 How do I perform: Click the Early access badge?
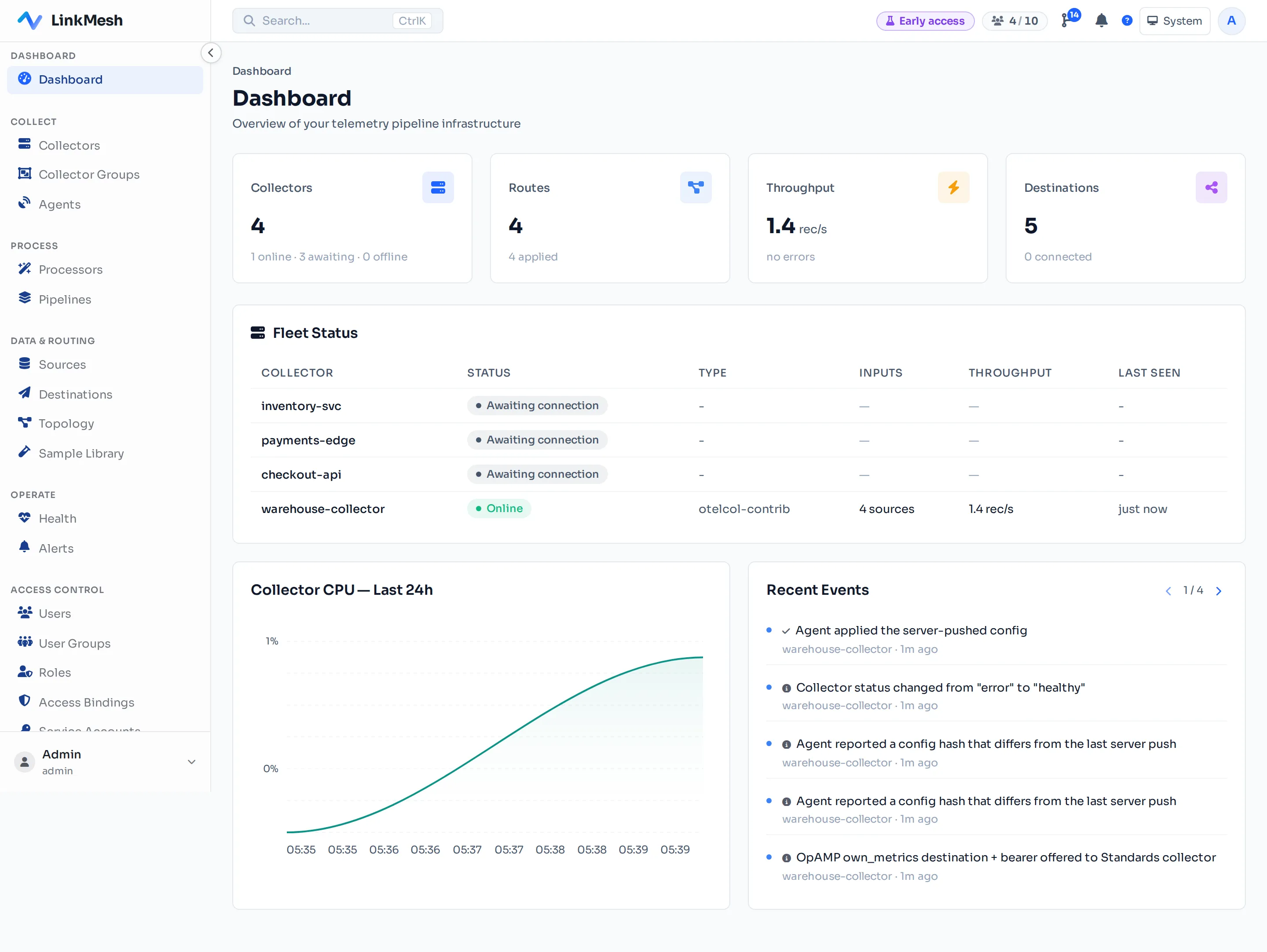click(925, 21)
